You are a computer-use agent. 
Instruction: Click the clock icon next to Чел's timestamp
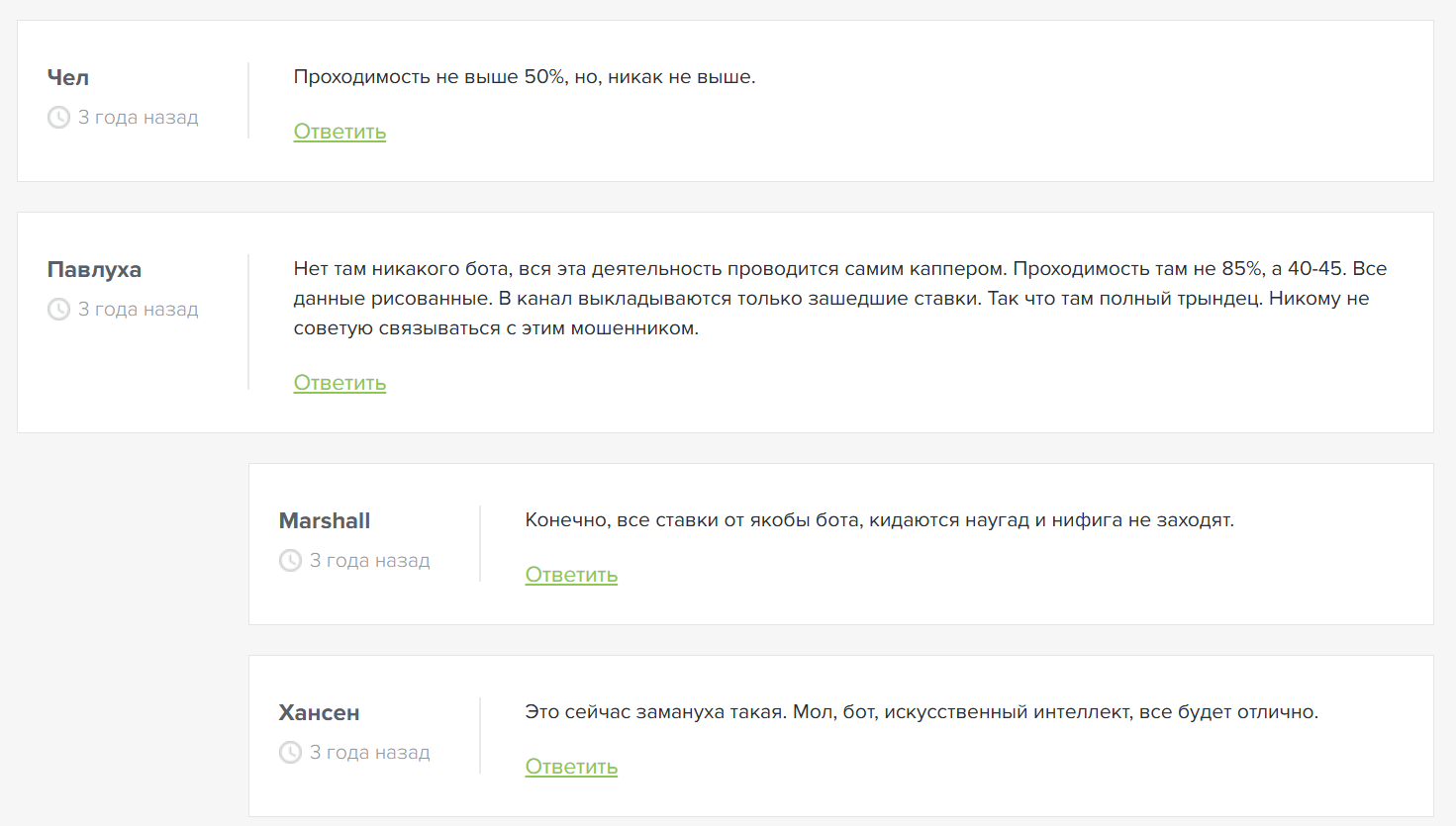click(x=58, y=118)
